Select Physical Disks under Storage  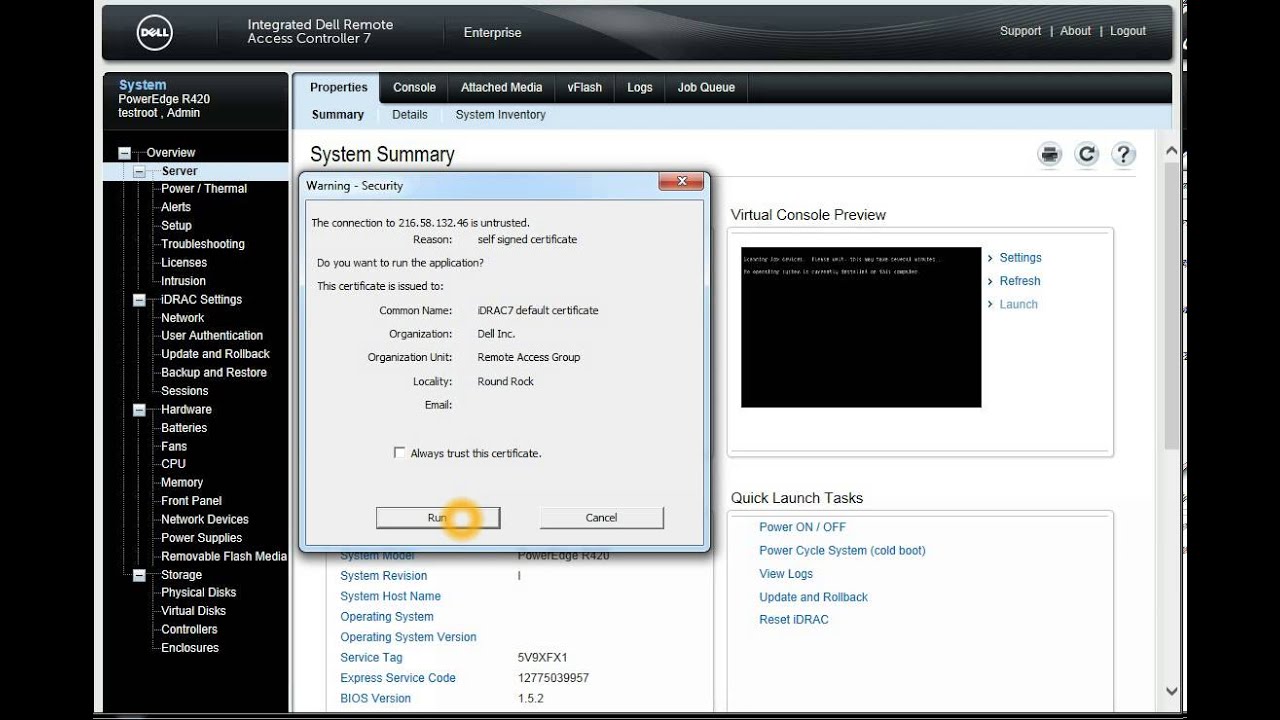199,593
